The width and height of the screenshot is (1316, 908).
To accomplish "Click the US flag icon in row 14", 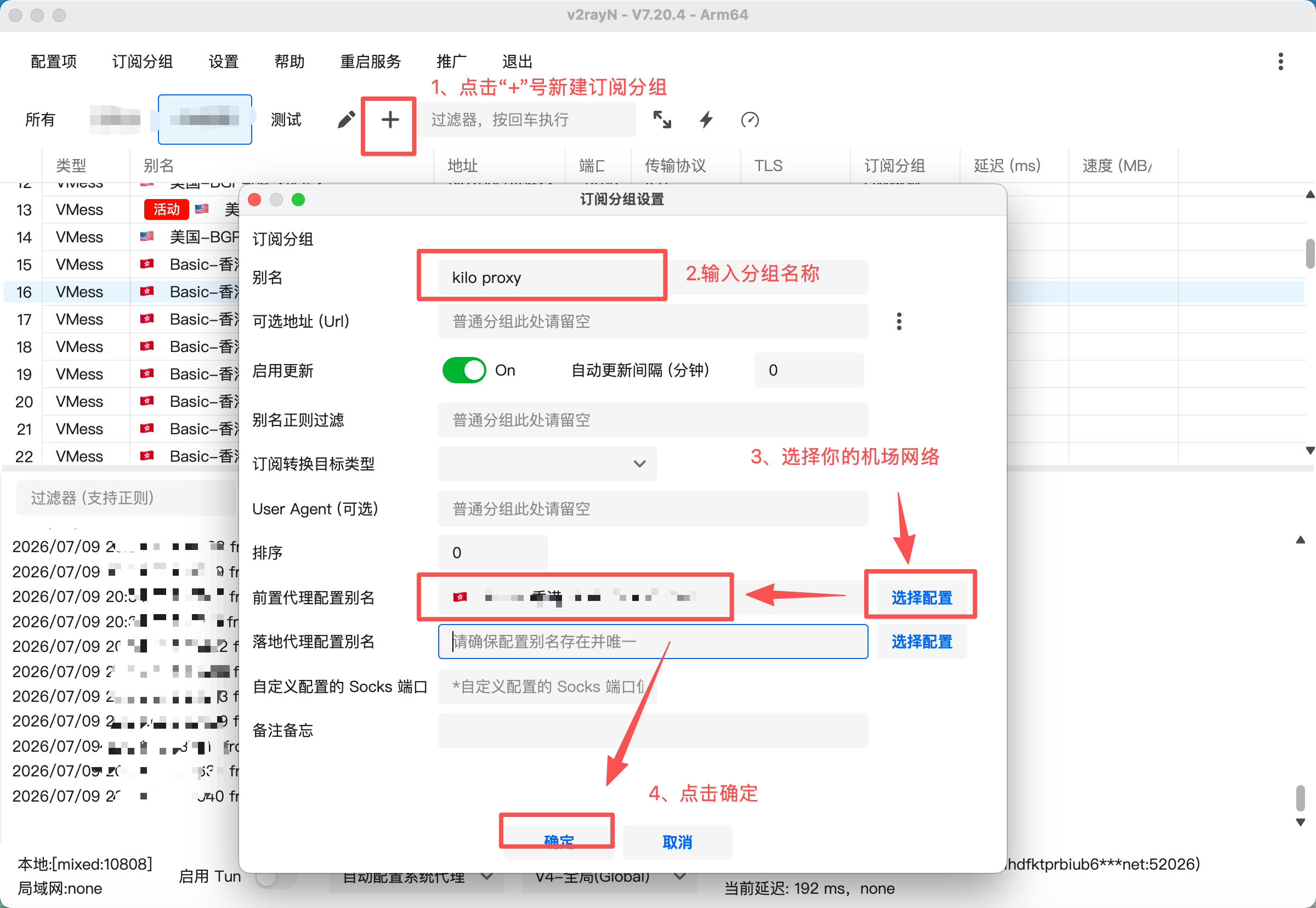I will [x=147, y=236].
